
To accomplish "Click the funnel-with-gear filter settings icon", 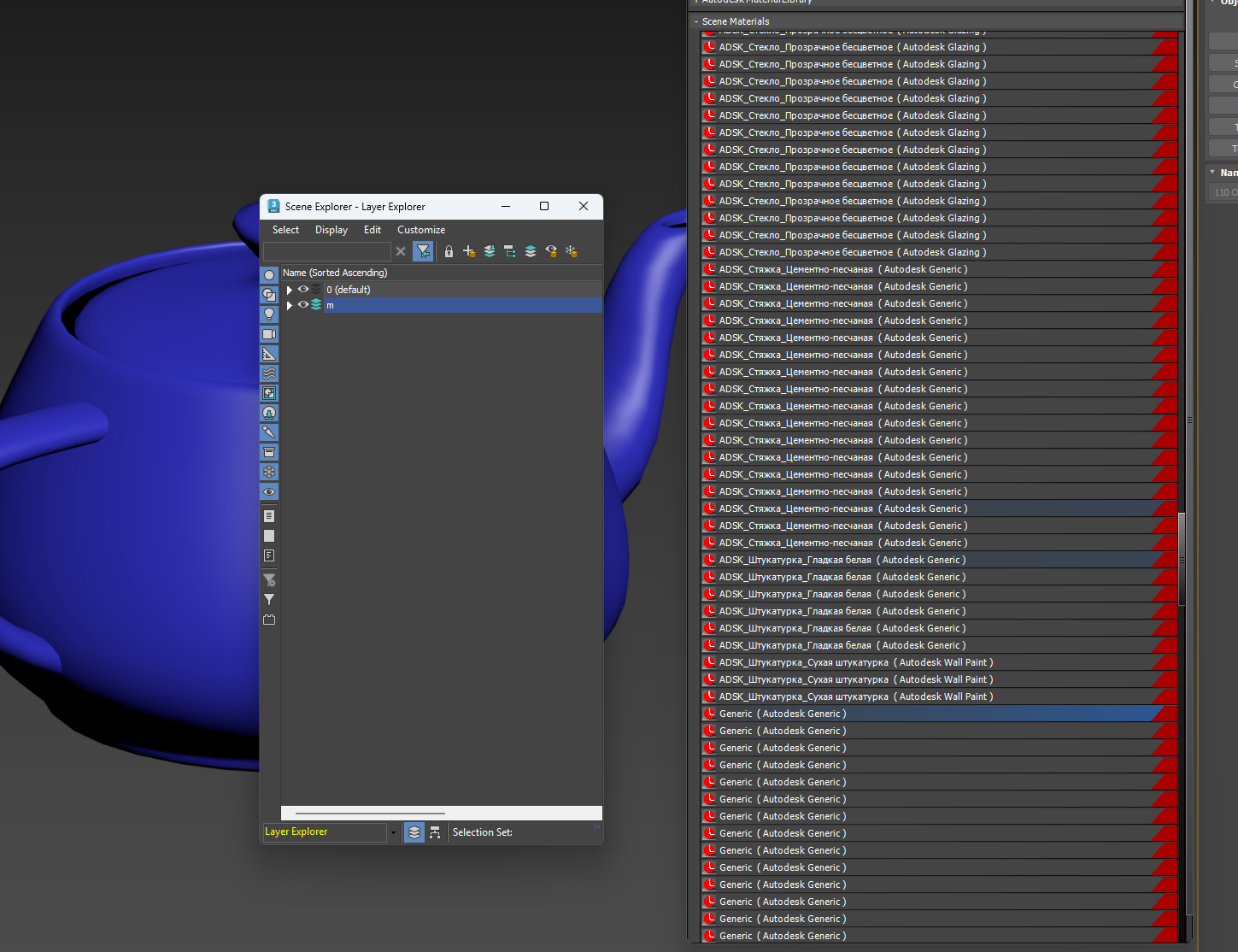I will tap(269, 580).
